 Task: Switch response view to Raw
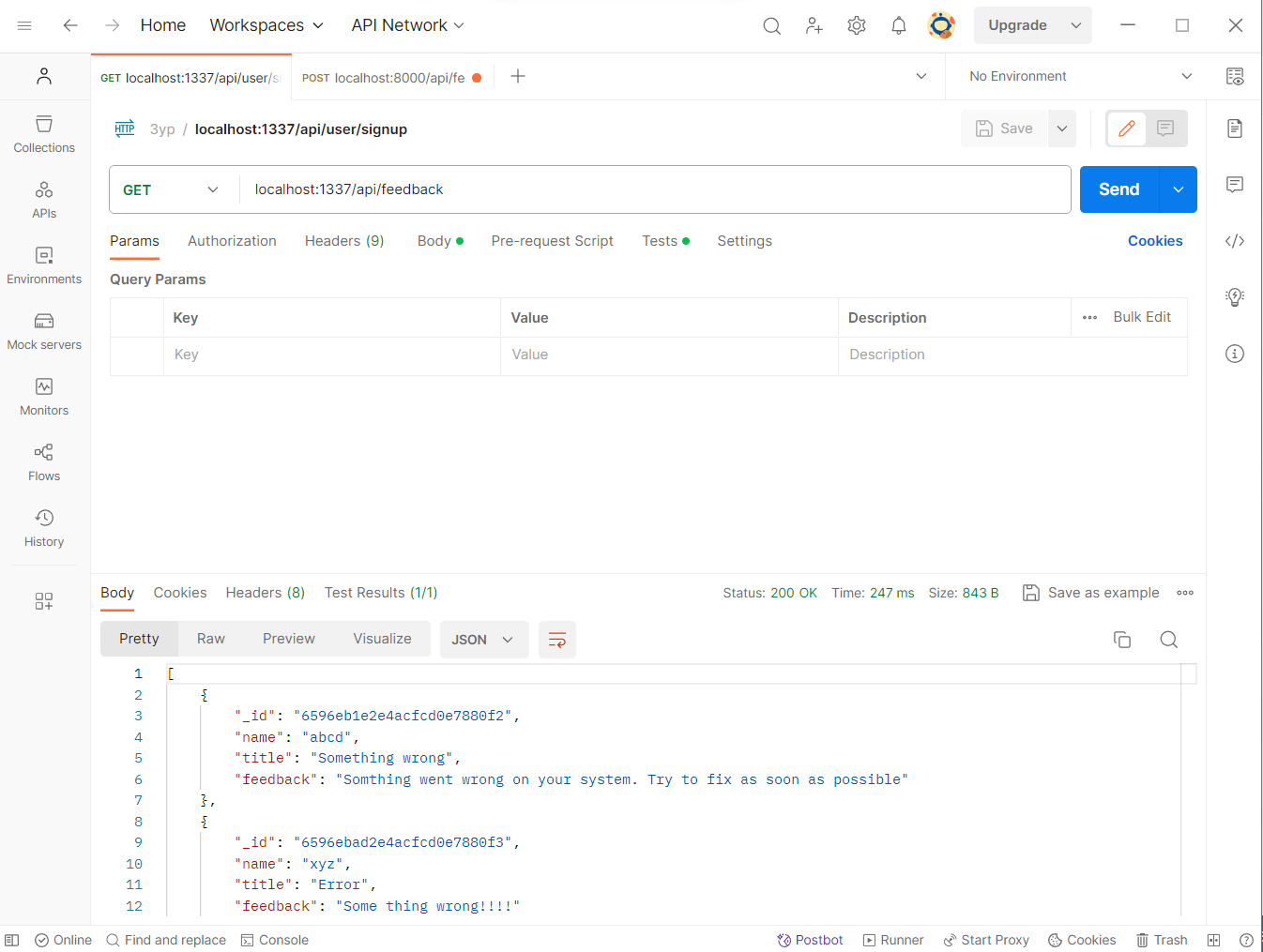coord(211,639)
